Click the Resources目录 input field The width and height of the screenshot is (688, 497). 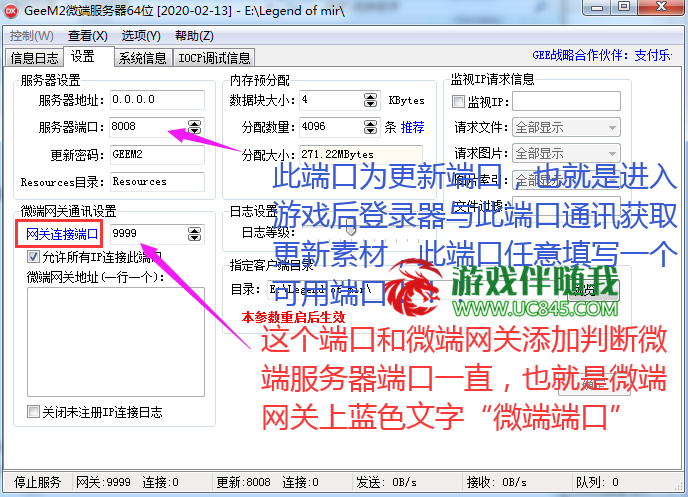point(157,182)
